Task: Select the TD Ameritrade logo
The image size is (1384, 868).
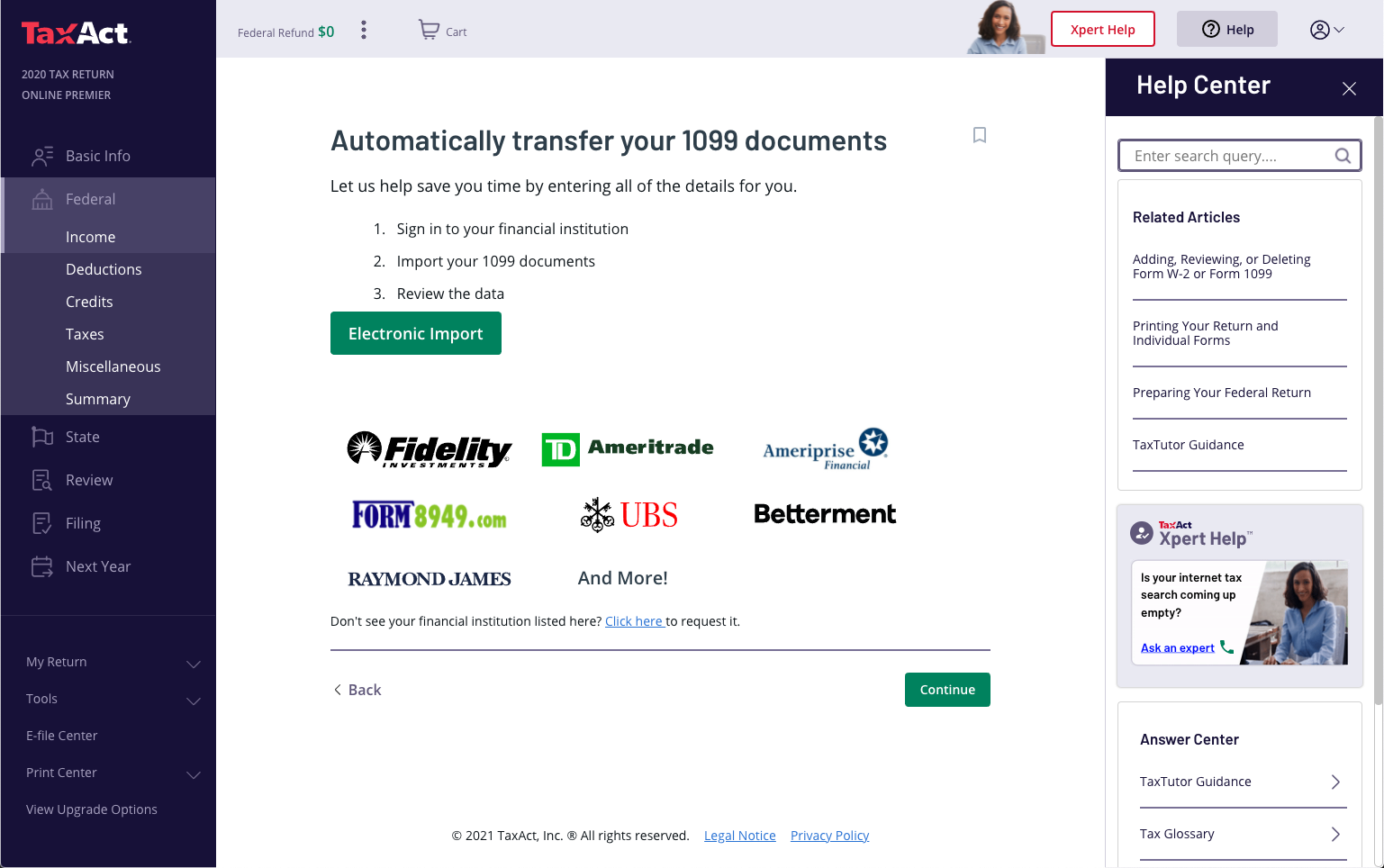Action: point(628,448)
